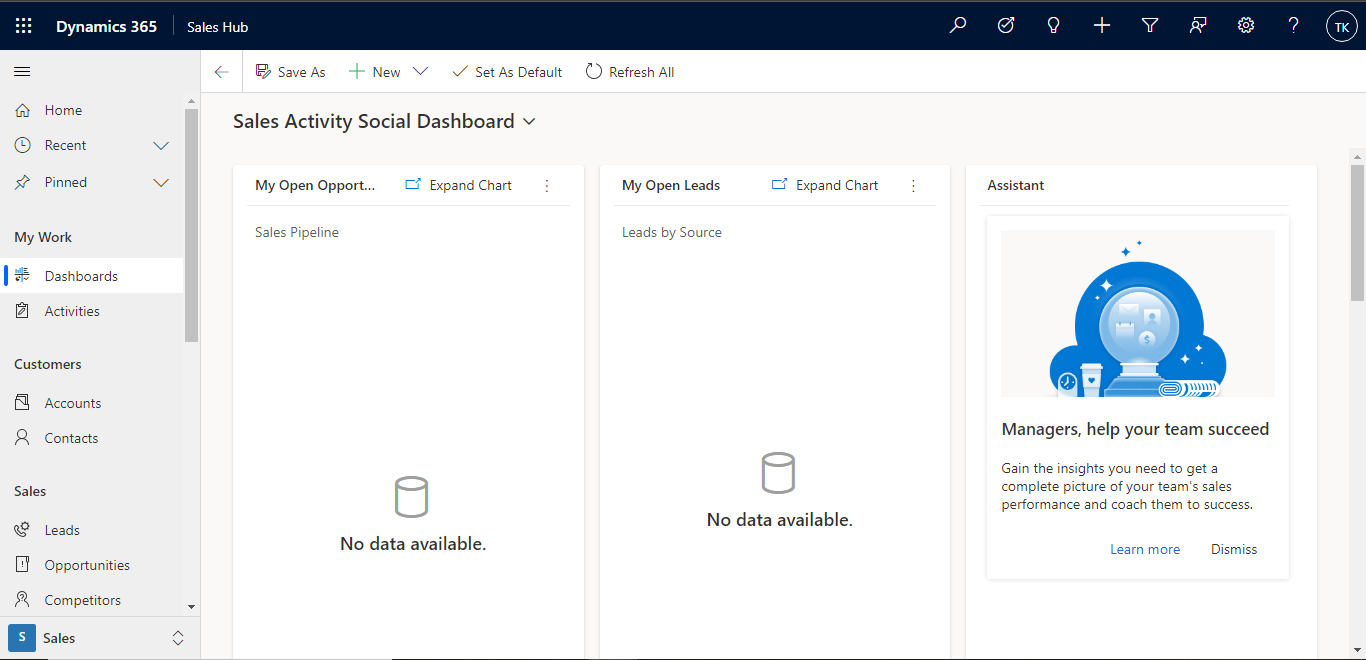Open the New button dropdown arrow
The image size is (1366, 660).
click(x=421, y=71)
